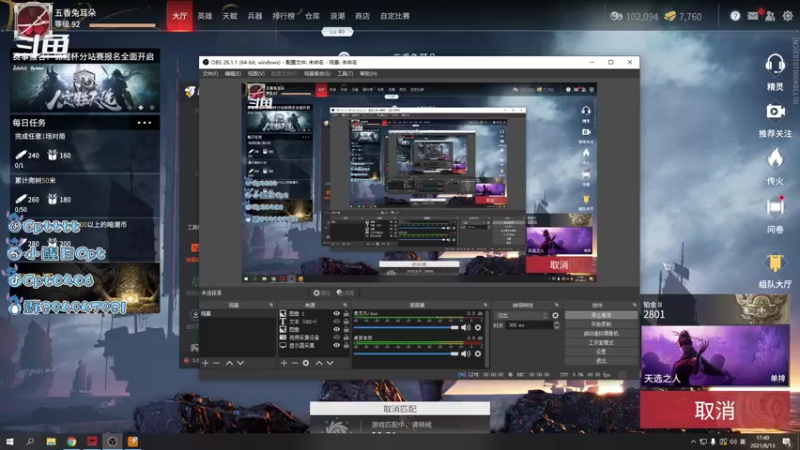The height and width of the screenshot is (450, 800).
Task: Toggle lock on 显示器采集 source
Action: pos(346,345)
